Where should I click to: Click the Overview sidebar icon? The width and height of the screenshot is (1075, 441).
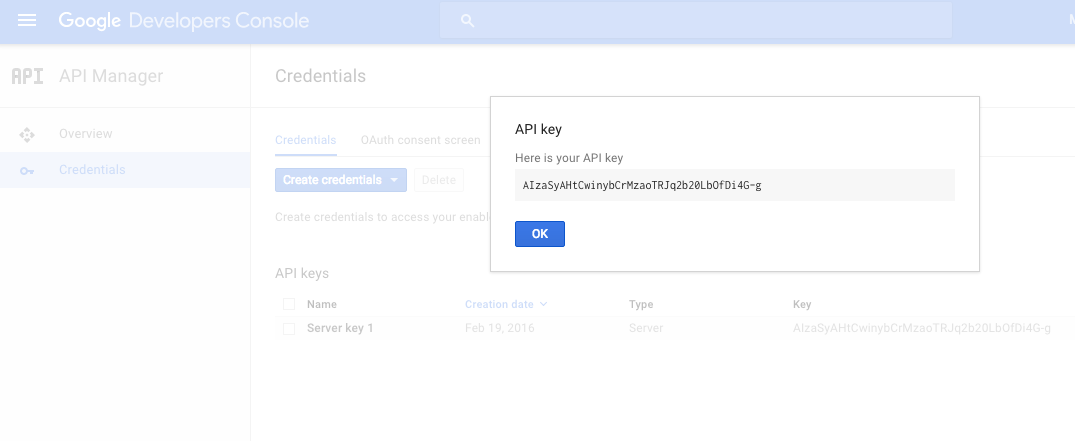pos(27,134)
